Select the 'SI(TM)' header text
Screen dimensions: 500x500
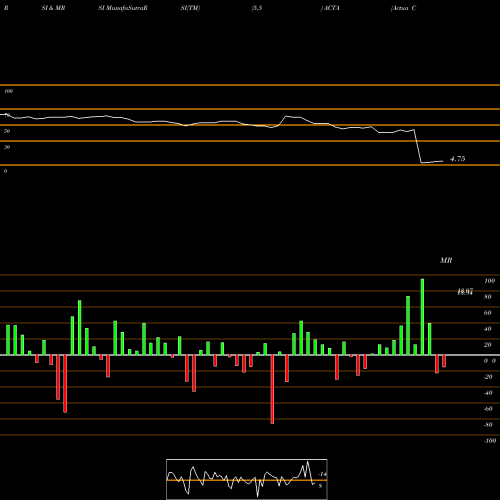(190, 8)
